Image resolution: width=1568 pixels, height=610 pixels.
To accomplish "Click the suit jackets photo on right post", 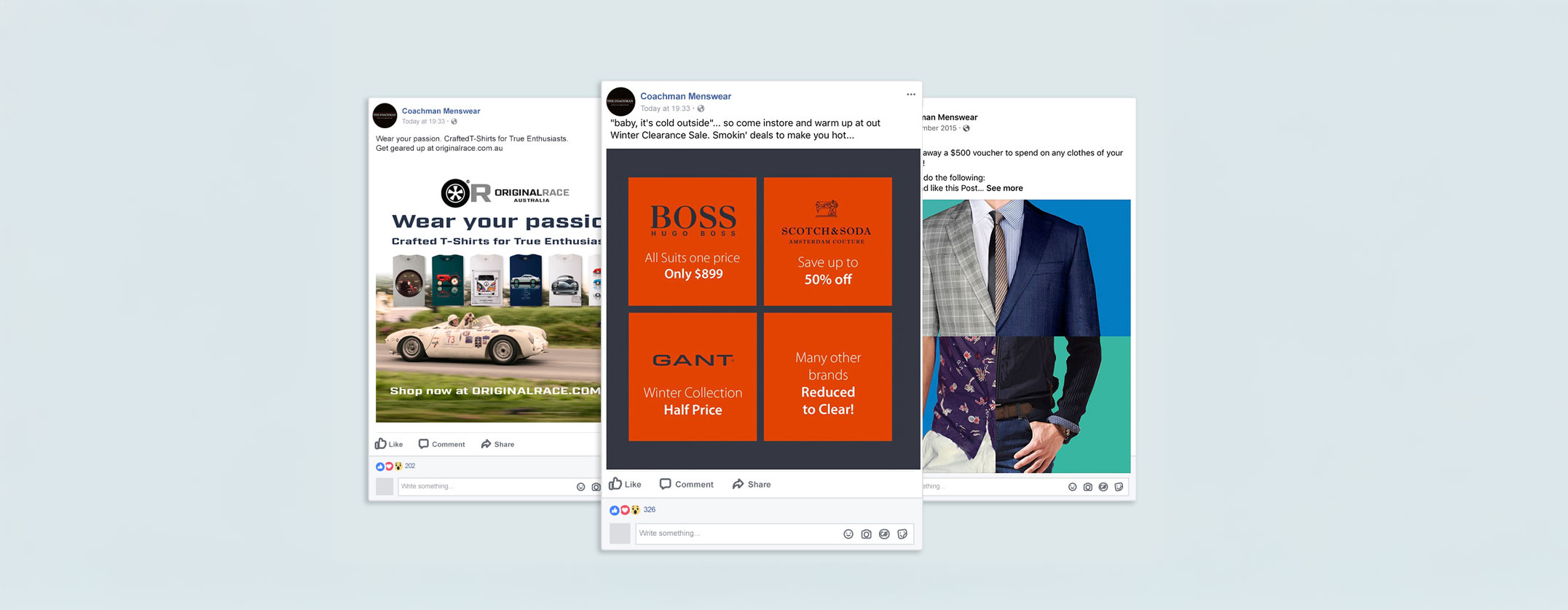I will click(x=1026, y=336).
